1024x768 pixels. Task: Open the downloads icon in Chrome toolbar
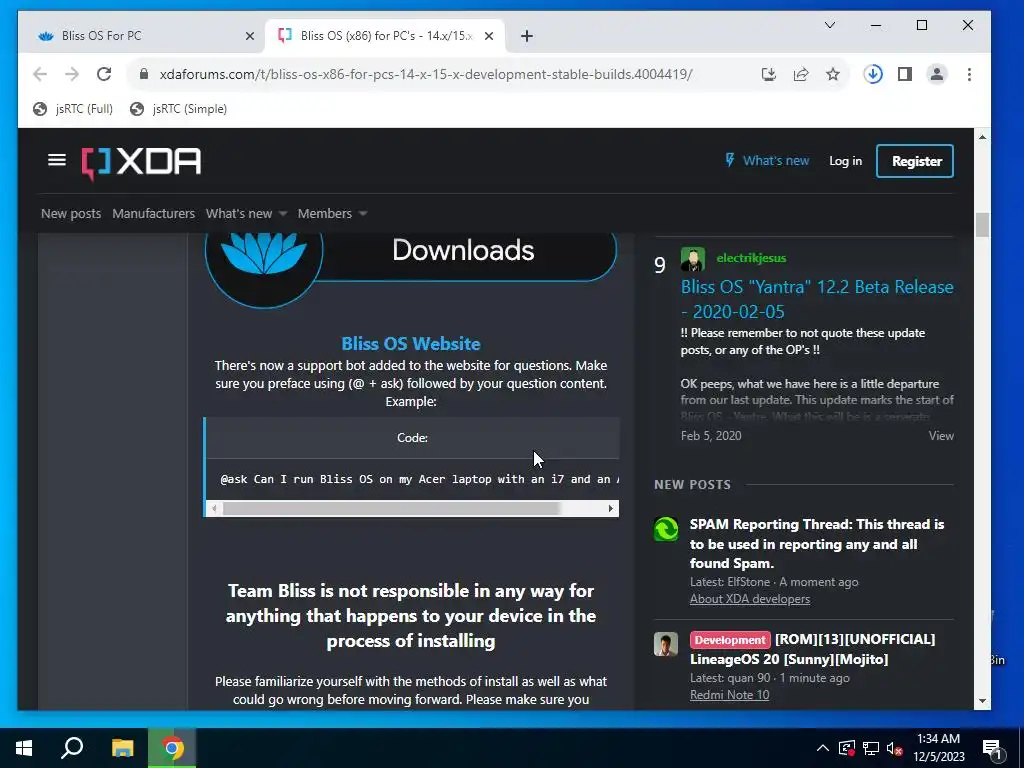[873, 74]
